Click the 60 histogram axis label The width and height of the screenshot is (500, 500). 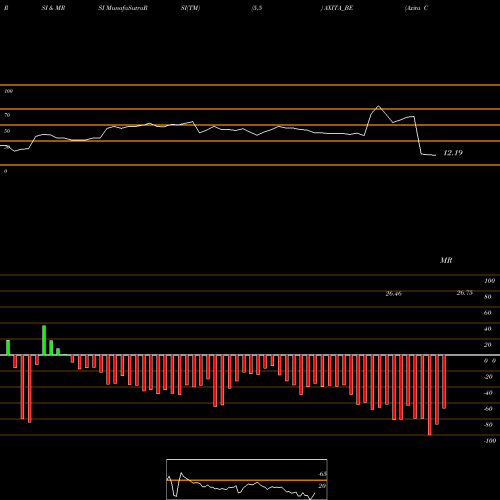pyautogui.click(x=488, y=313)
